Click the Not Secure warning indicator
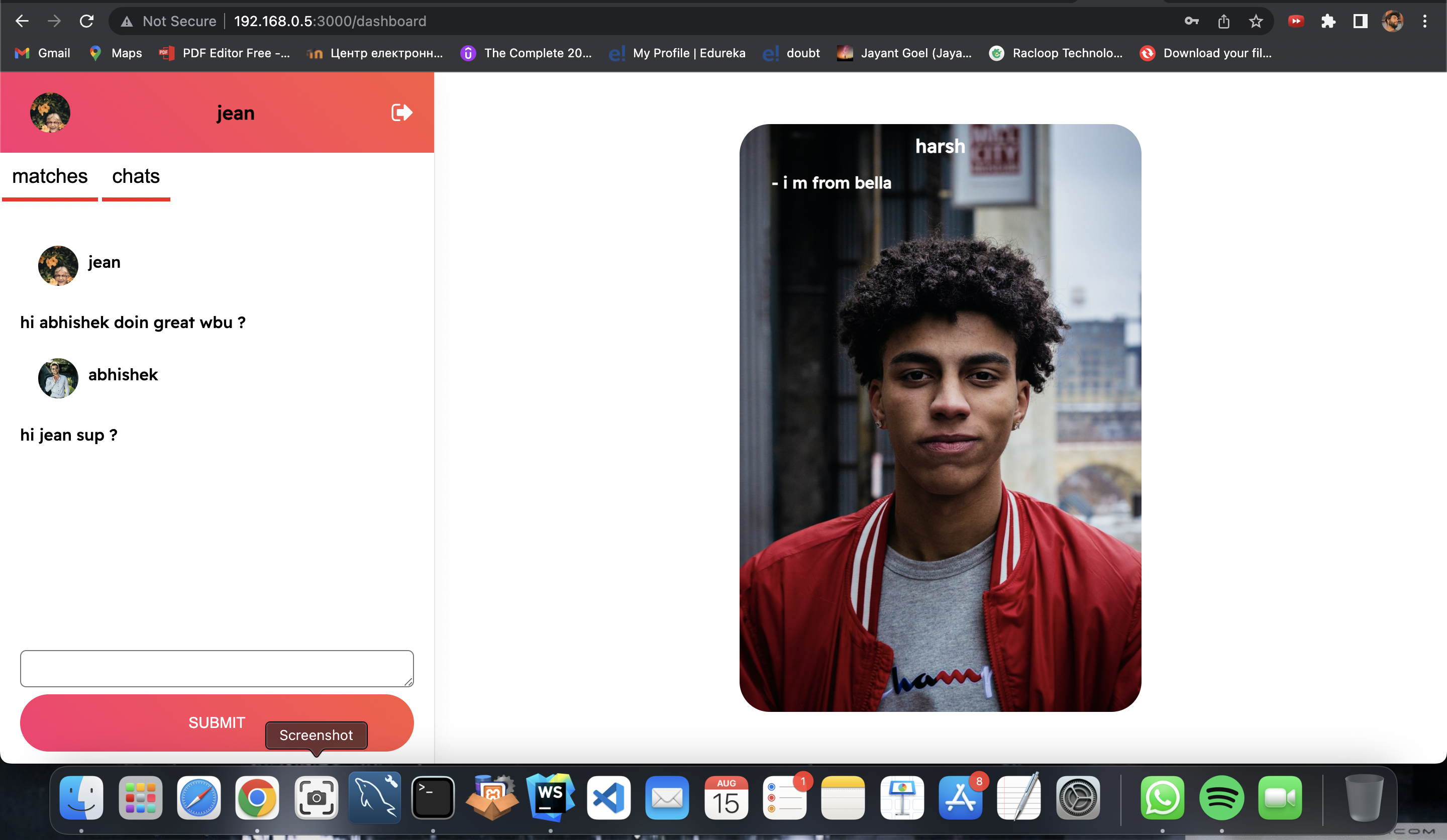 point(168,21)
